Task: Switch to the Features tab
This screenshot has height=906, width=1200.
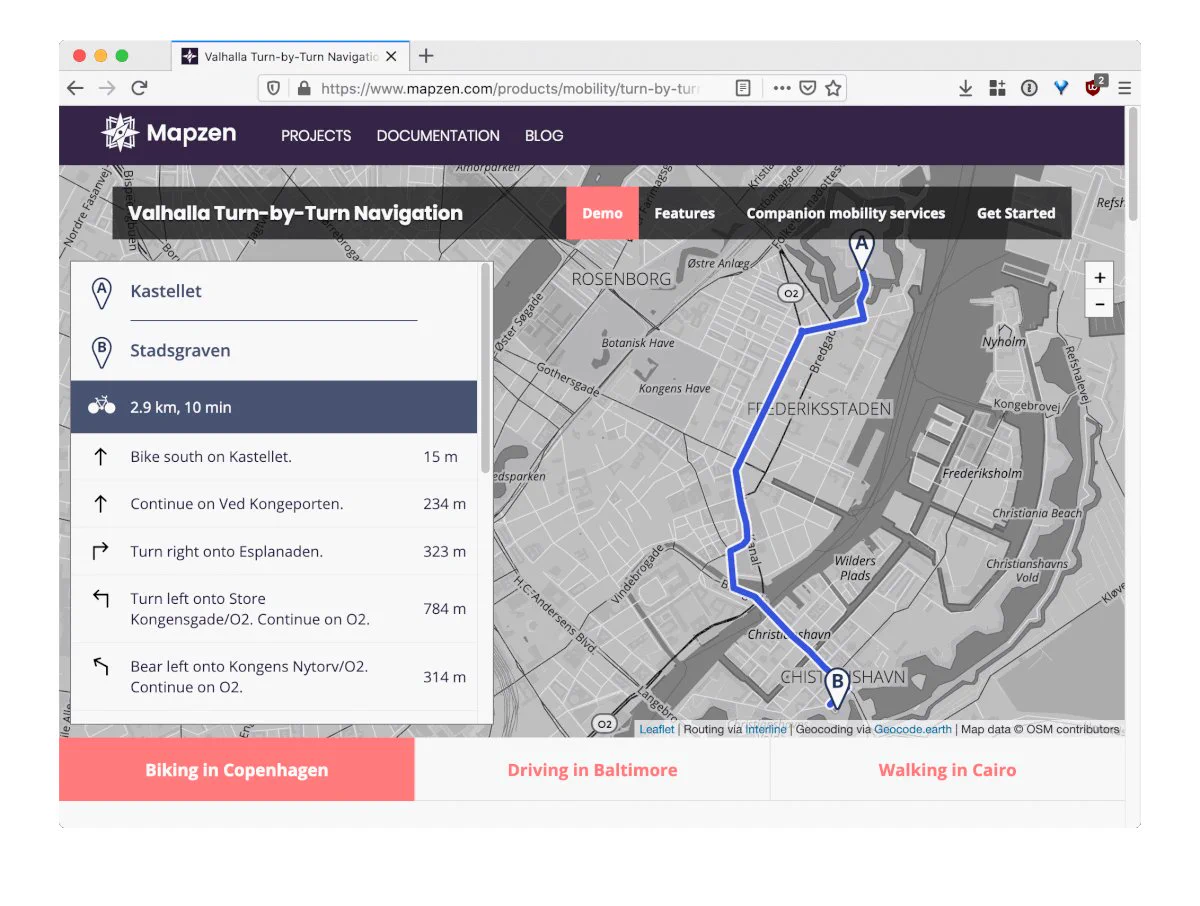Action: click(684, 213)
